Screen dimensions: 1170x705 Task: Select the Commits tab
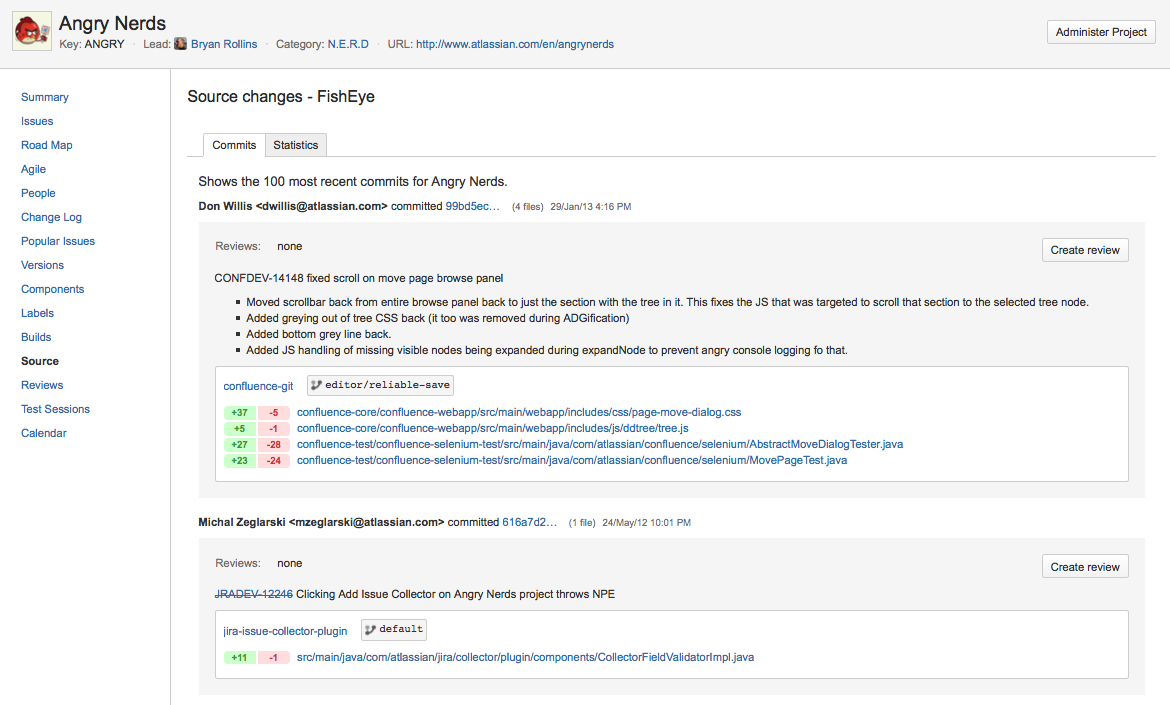click(x=234, y=145)
